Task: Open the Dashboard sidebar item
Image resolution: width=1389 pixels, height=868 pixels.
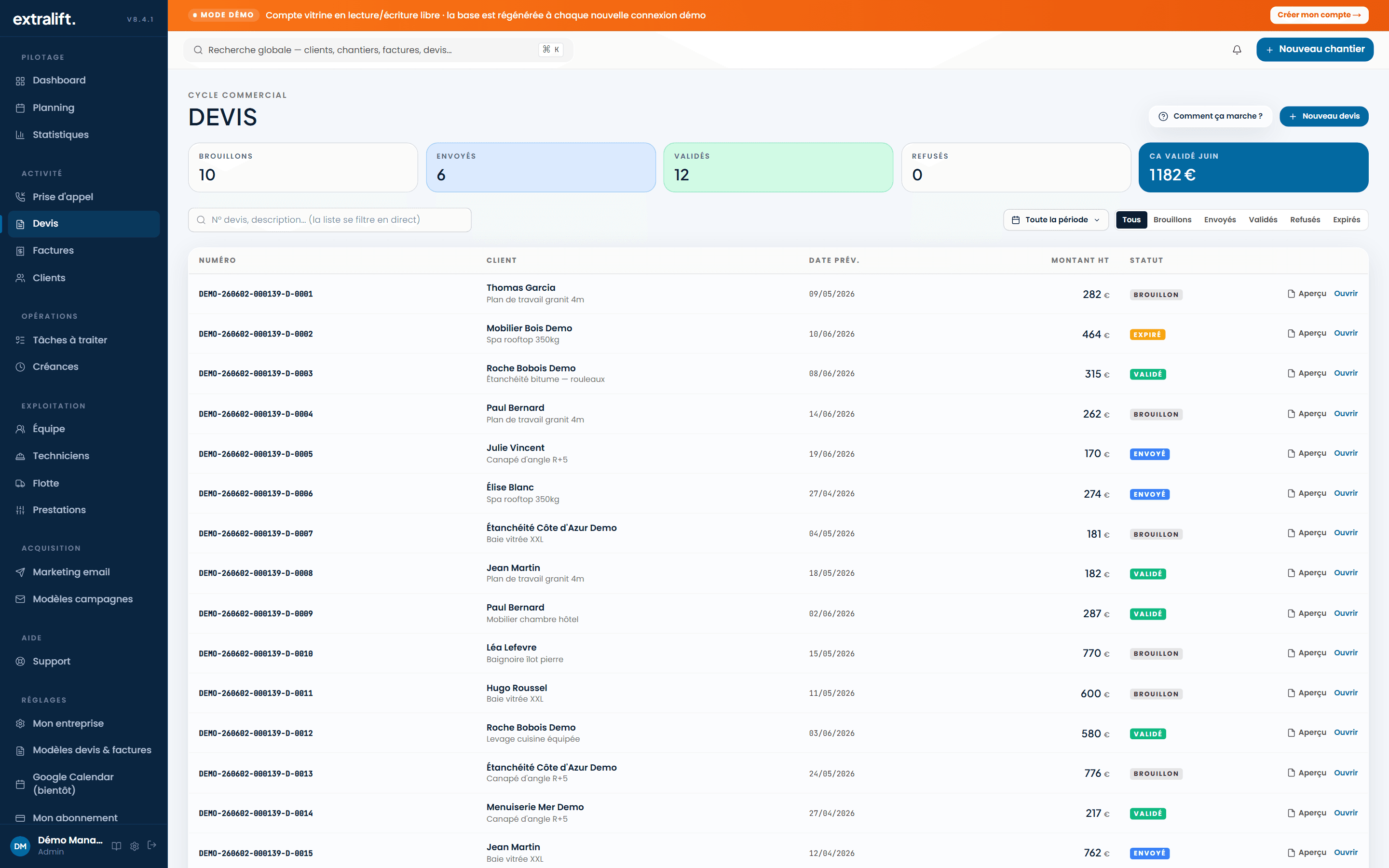Action: tap(84, 81)
